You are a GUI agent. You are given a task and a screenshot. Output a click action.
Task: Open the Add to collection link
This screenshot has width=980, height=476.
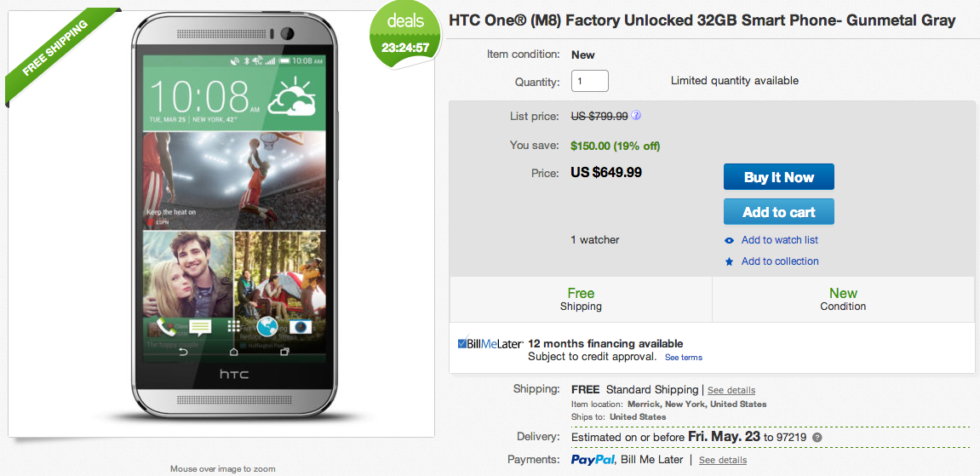point(779,261)
